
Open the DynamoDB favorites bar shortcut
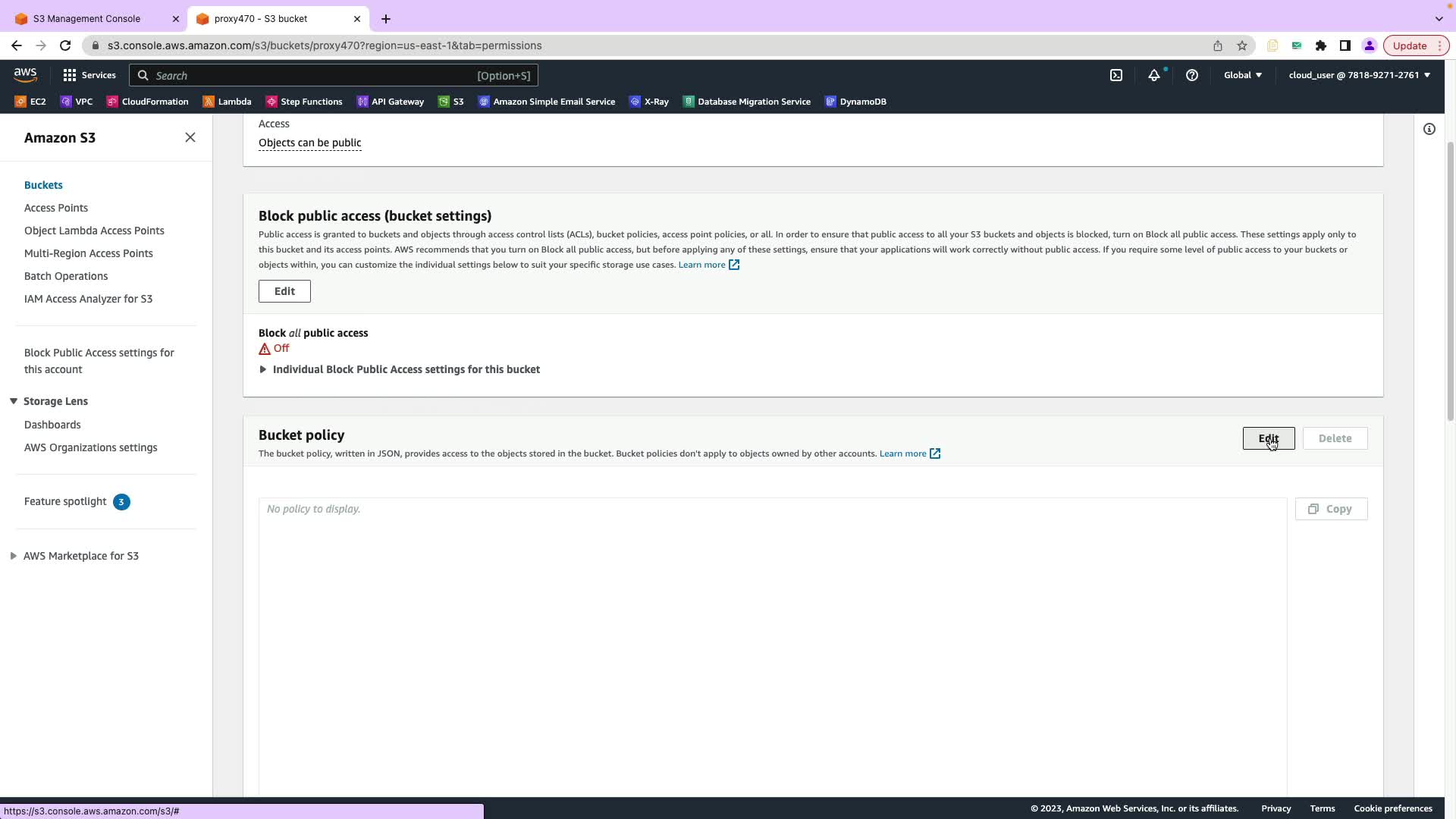point(855,102)
